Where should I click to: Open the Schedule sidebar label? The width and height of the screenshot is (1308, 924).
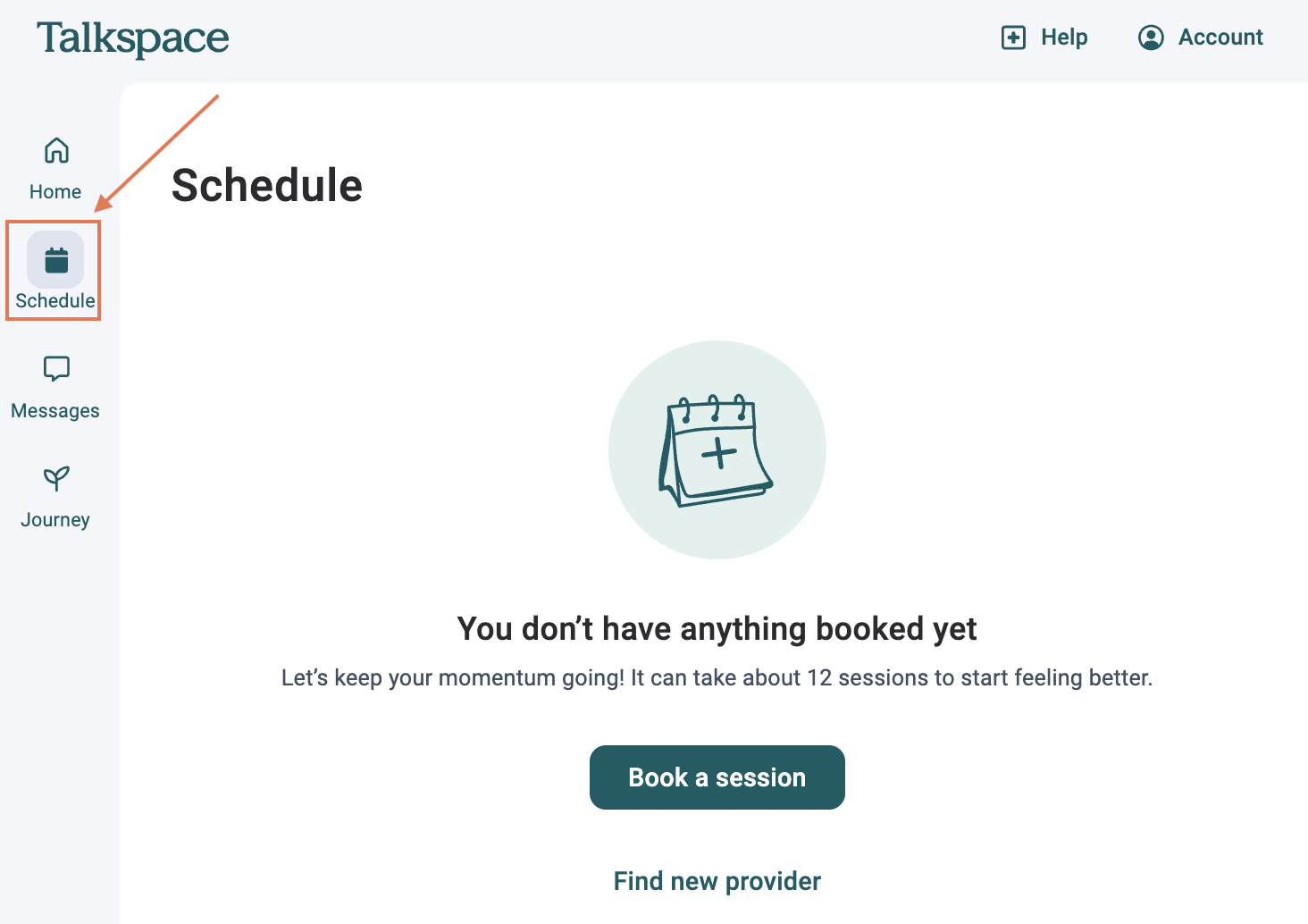tap(55, 301)
